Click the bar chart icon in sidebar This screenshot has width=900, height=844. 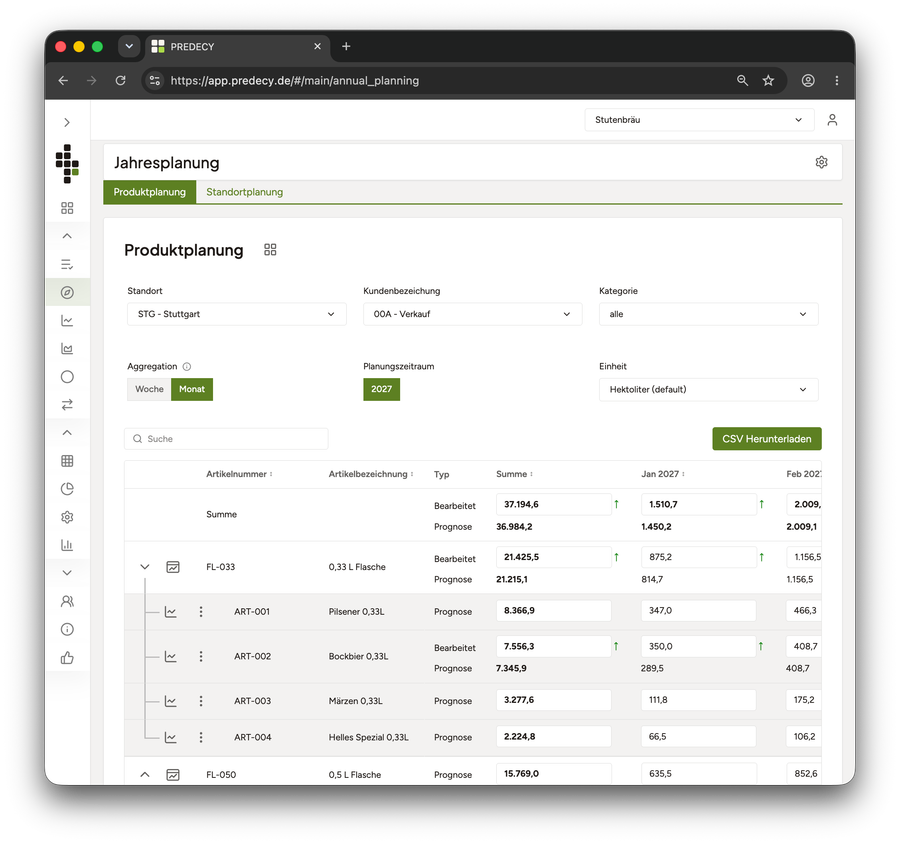click(x=67, y=545)
